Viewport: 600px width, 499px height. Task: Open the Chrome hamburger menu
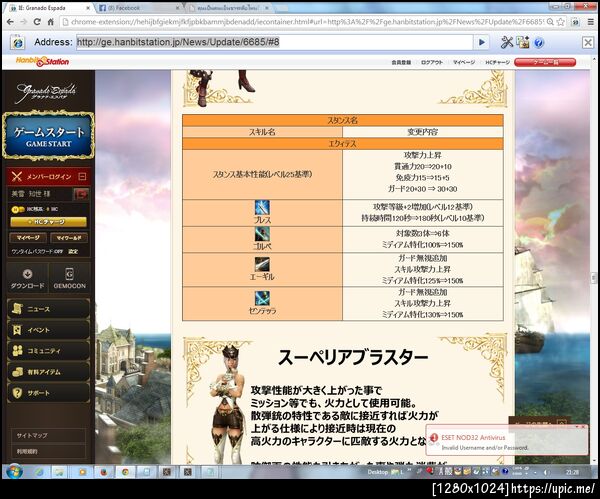(x=591, y=22)
